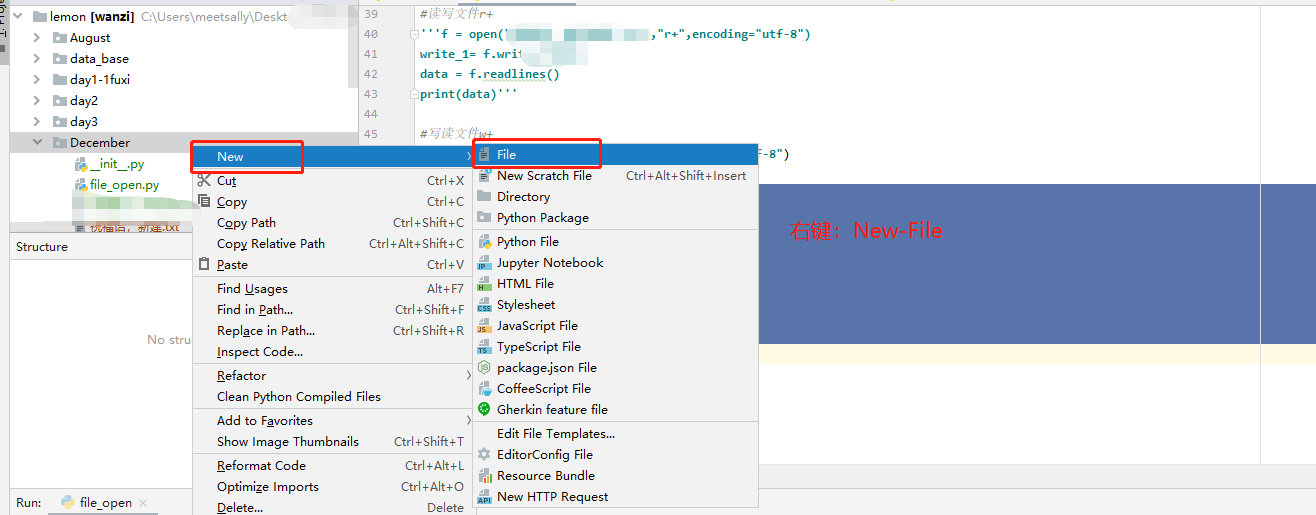Viewport: 1316px width, 515px height.
Task: Select Replace in Path
Action: point(332,331)
